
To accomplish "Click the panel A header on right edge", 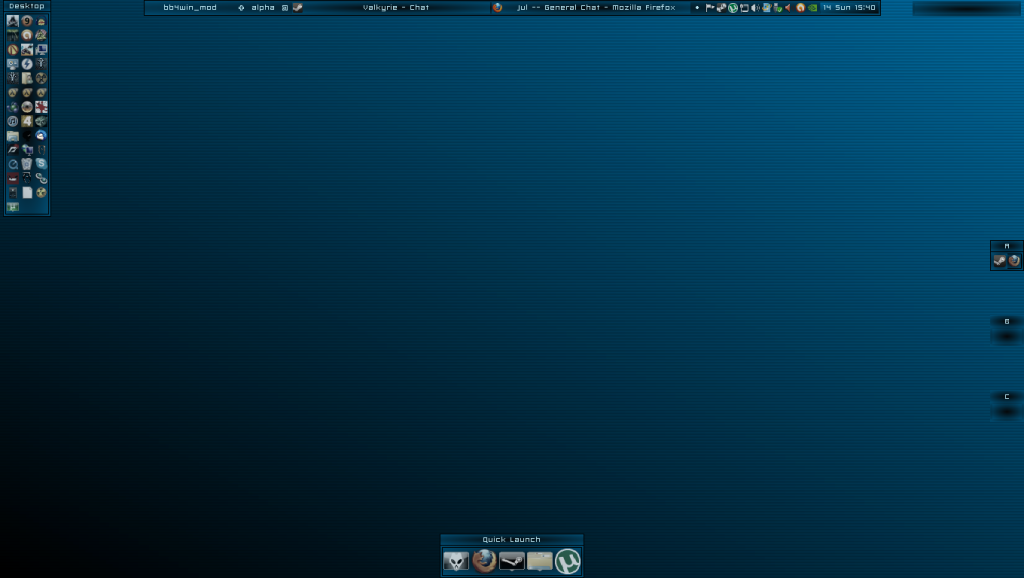I will 1006,246.
